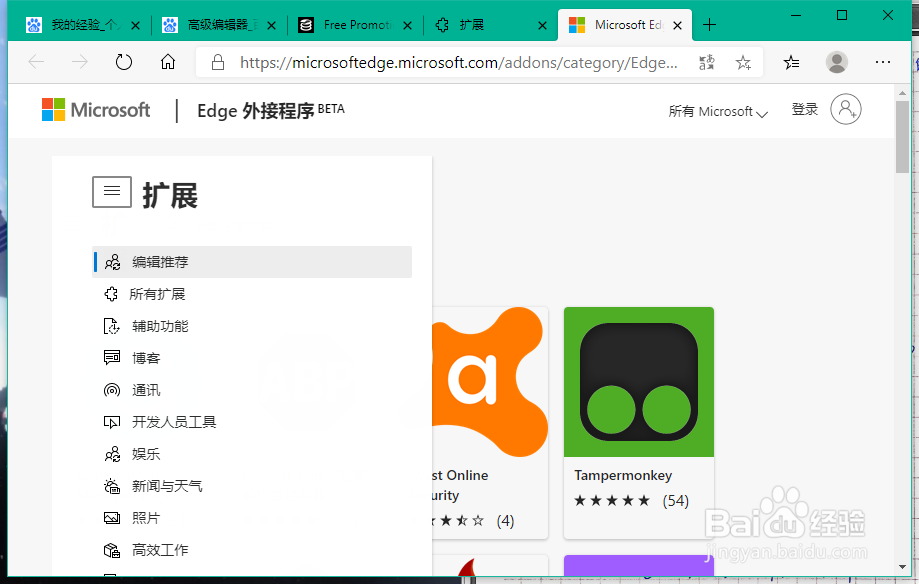Open browser settings and more menu
Image resolution: width=919 pixels, height=584 pixels.
pos(883,62)
